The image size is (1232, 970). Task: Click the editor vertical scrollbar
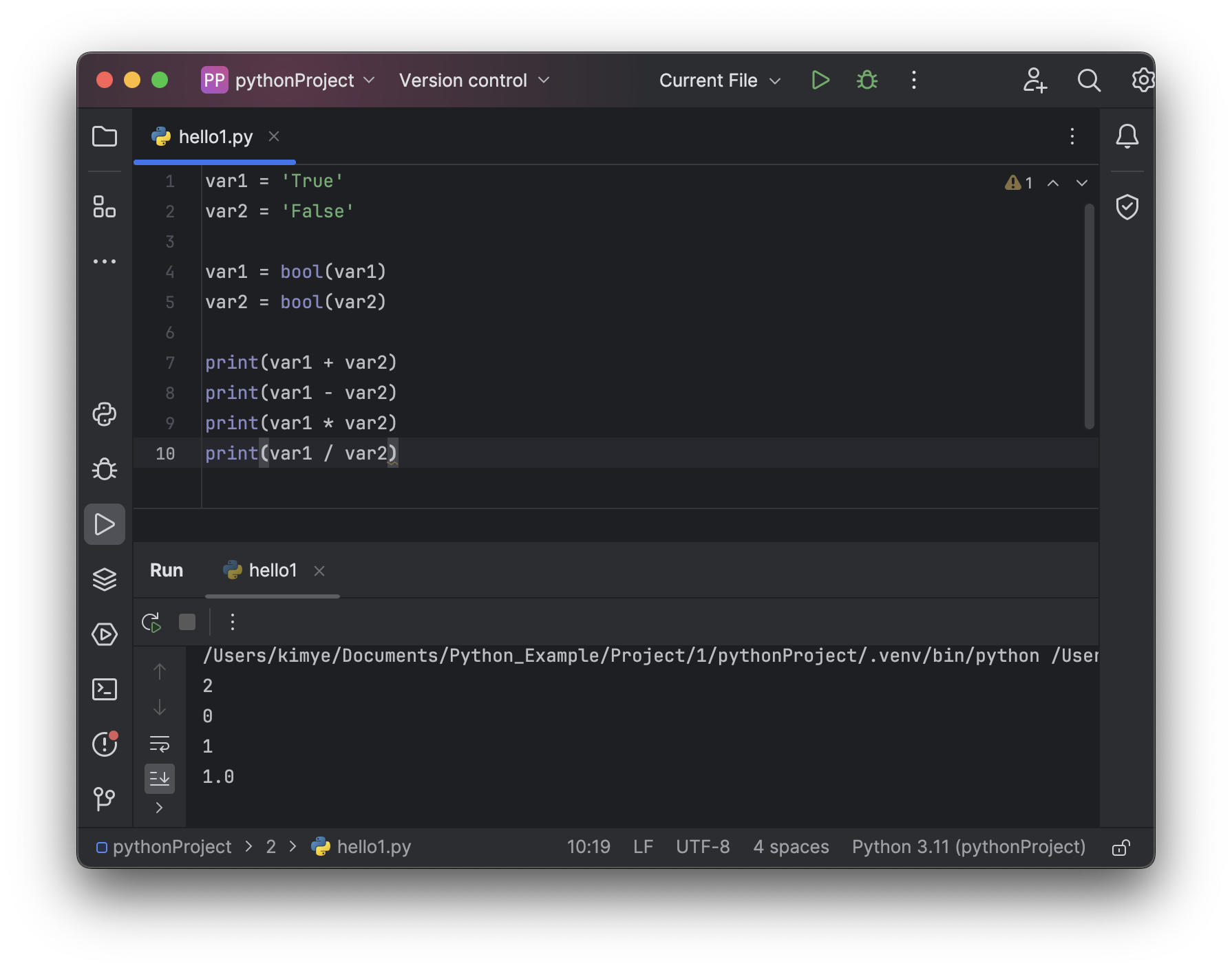click(1089, 316)
